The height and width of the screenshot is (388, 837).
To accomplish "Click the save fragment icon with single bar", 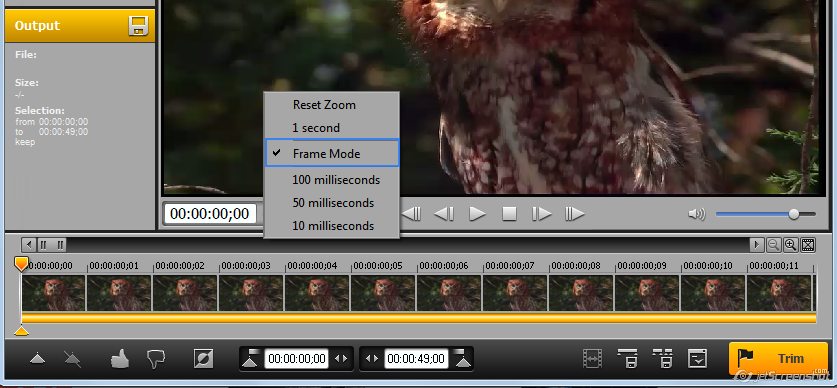I will click(x=628, y=359).
